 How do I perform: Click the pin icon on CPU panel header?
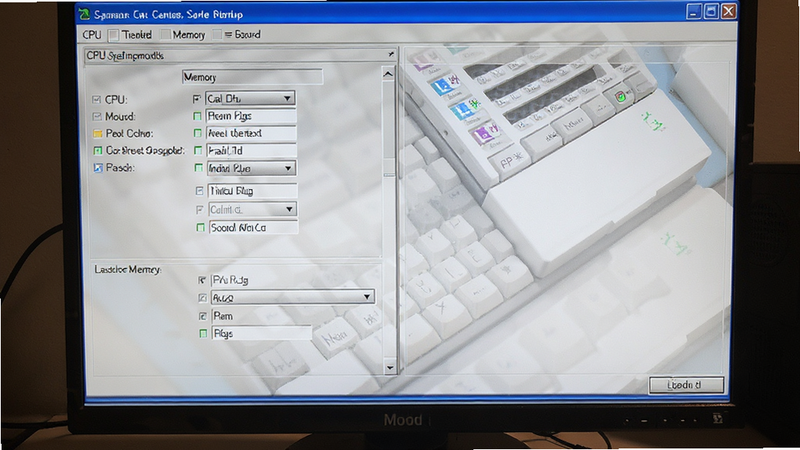(391, 54)
